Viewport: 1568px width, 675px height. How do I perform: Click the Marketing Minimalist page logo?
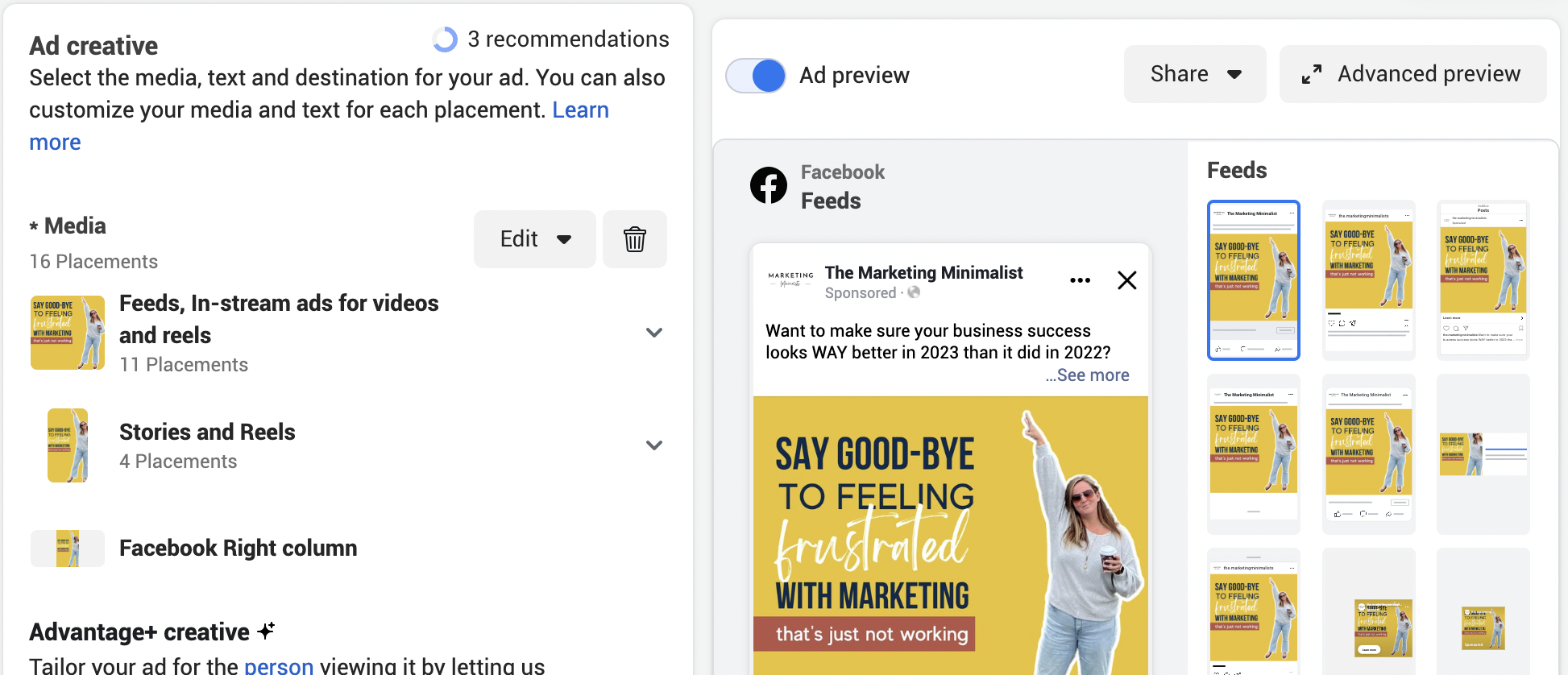[790, 280]
